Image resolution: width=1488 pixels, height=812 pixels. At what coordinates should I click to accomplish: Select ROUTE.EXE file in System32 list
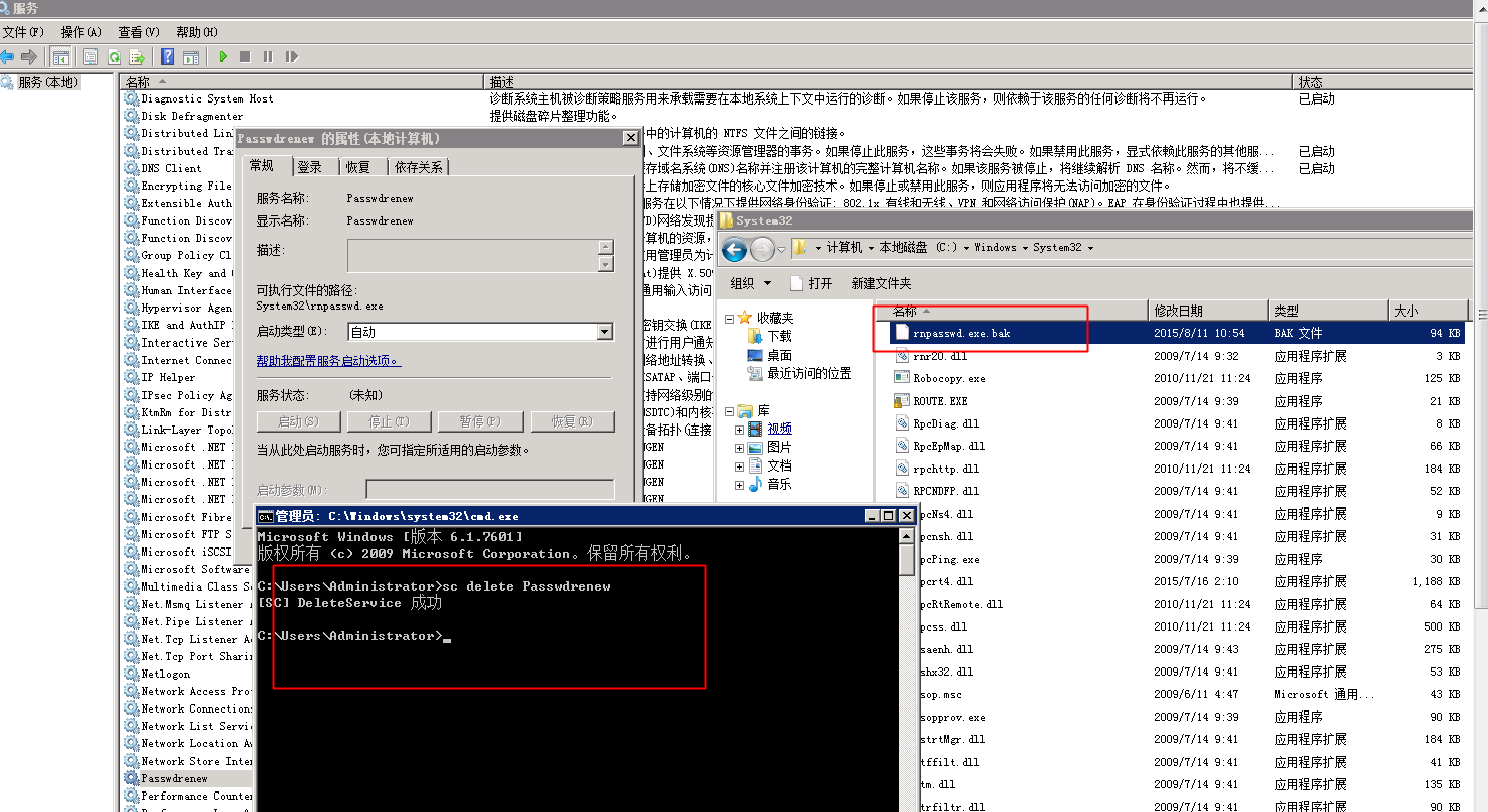click(940, 401)
